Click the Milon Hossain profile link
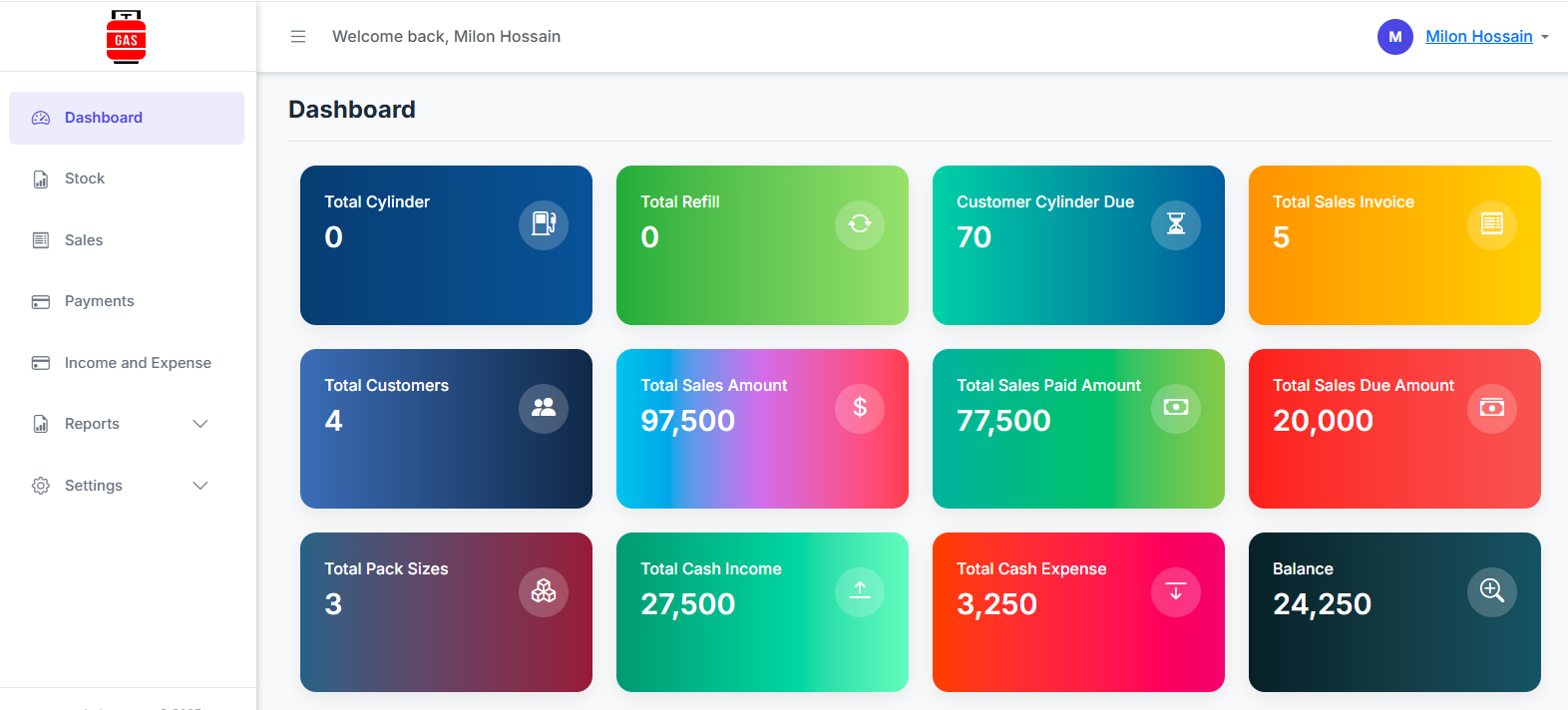Screen dimensions: 1568x710 (1478, 37)
